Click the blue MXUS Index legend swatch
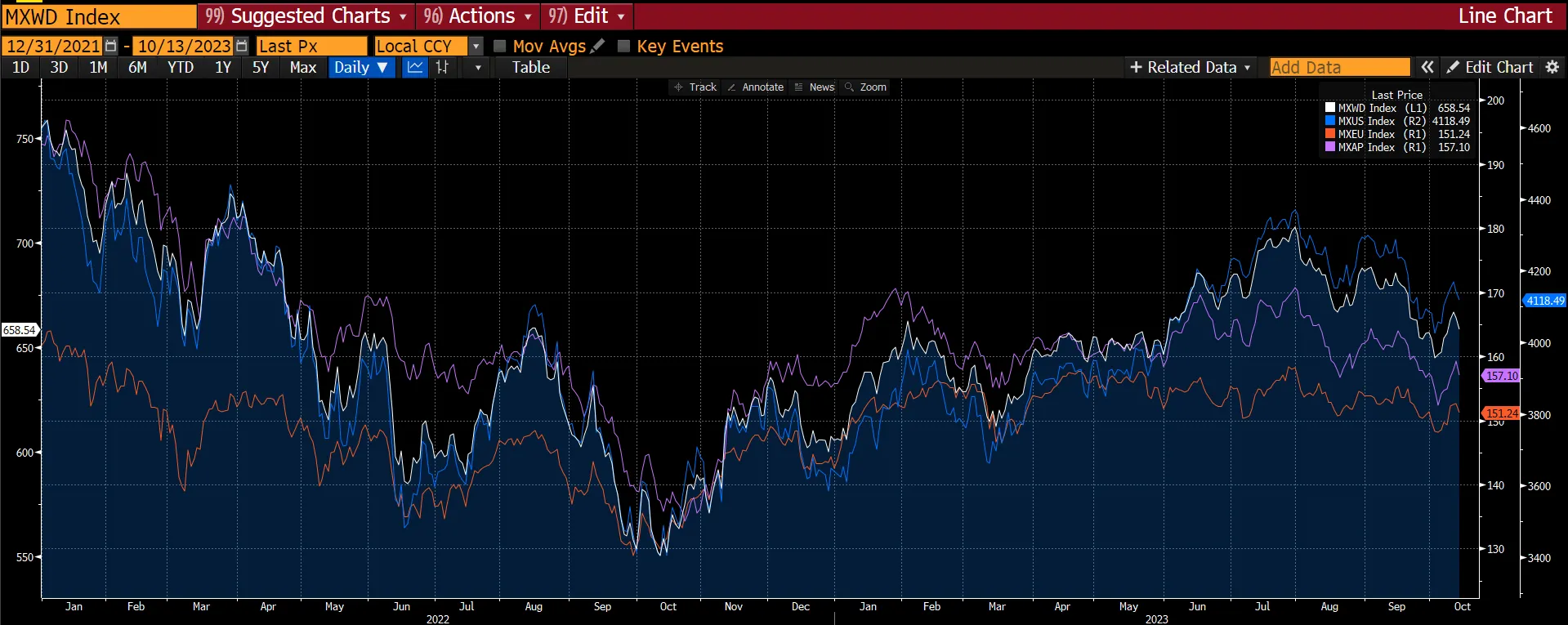This screenshot has height=625, width=1568. click(x=1330, y=121)
